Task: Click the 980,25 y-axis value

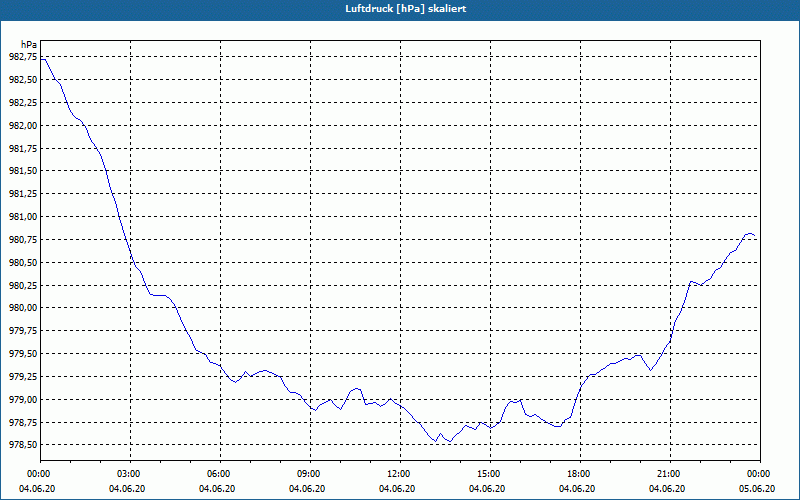Action: pyautogui.click(x=23, y=286)
